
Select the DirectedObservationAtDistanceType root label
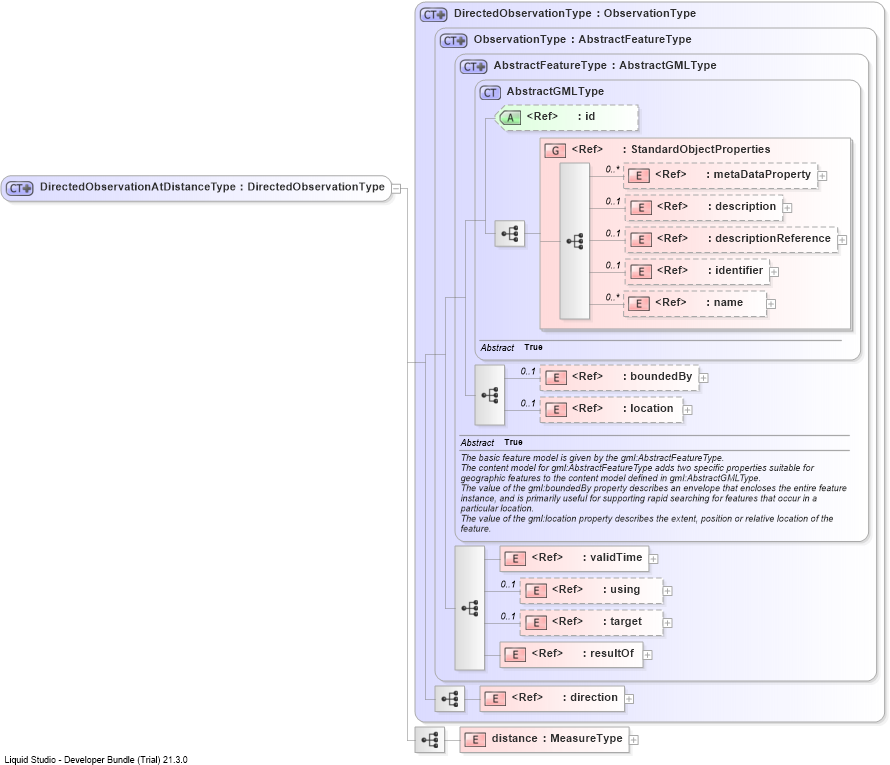pos(212,187)
